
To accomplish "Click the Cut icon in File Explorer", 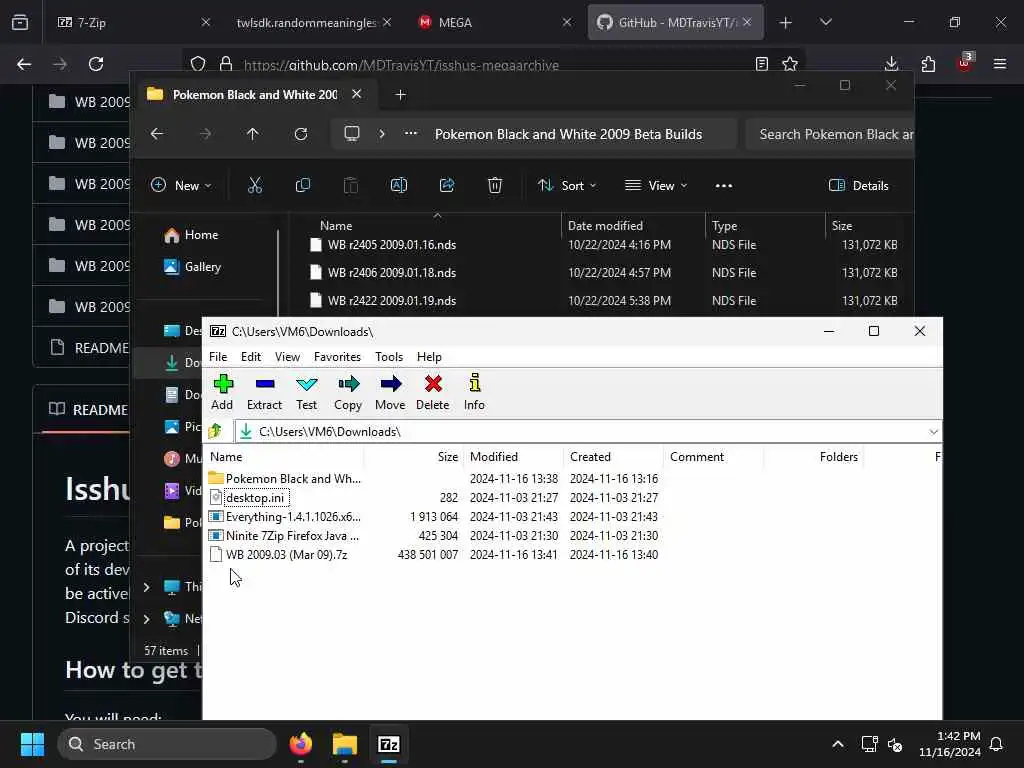I will coord(255,185).
